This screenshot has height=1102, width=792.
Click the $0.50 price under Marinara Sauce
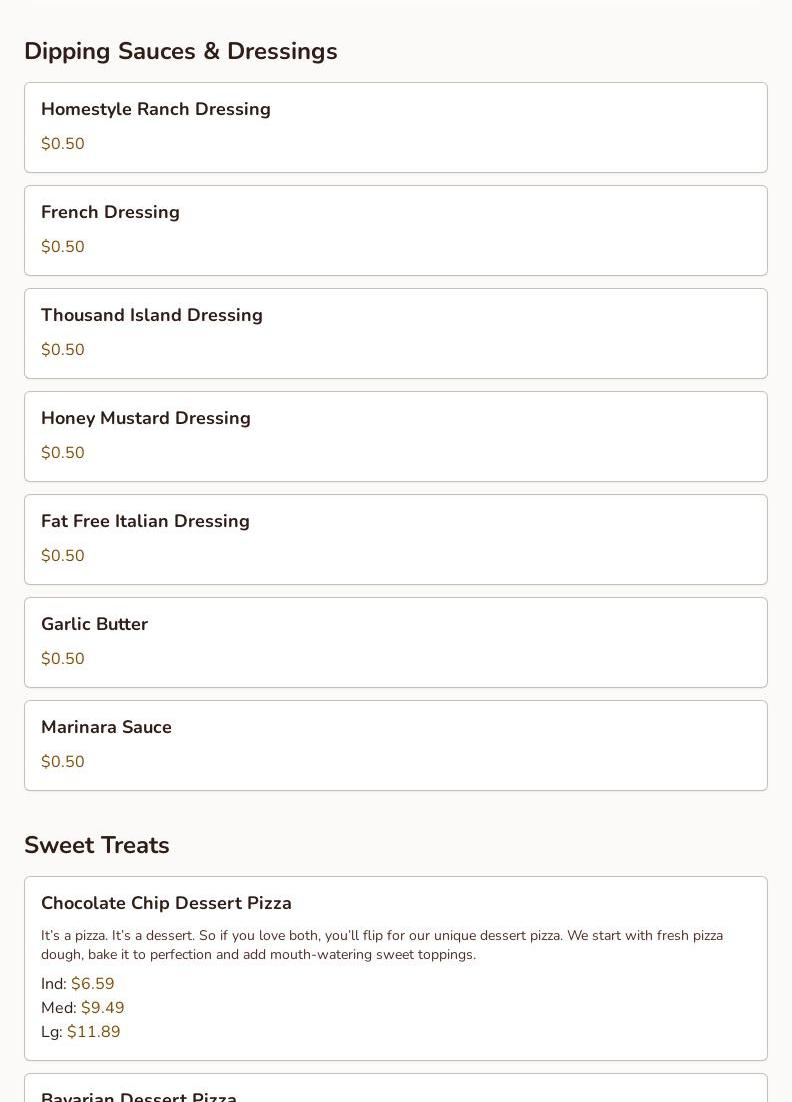(63, 762)
